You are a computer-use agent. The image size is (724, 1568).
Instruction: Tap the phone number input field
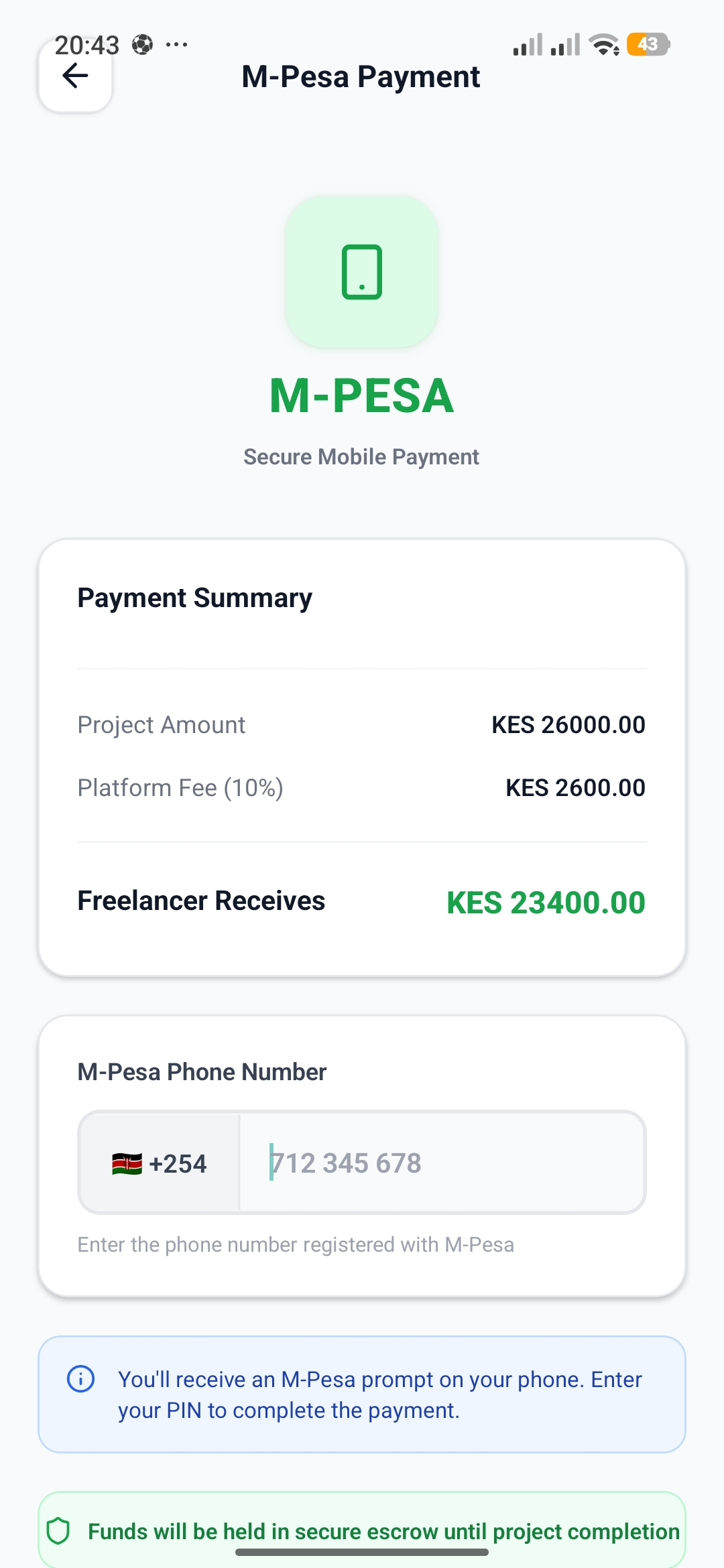(x=442, y=1163)
